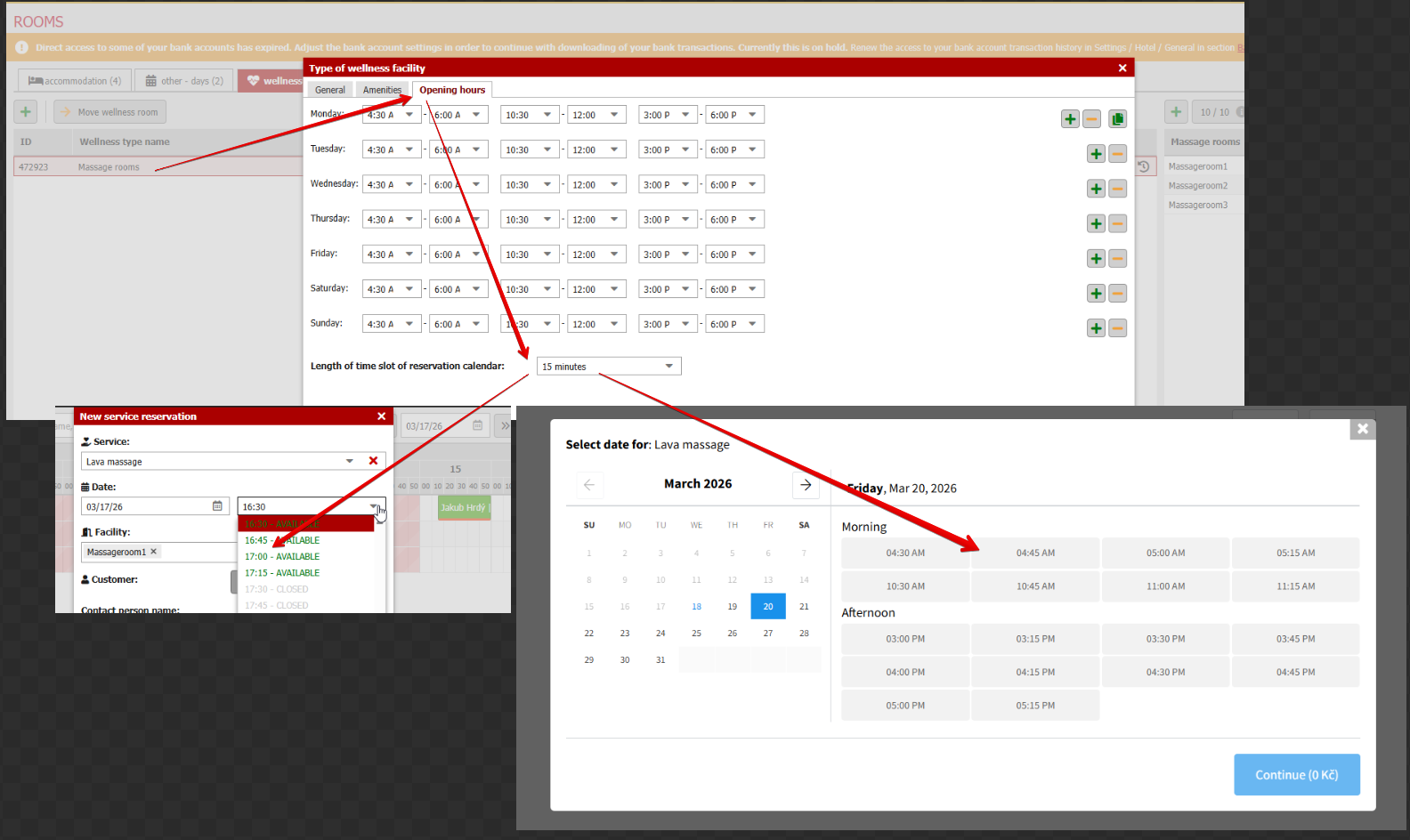Click the history icon in Massage rooms row

click(x=1144, y=166)
